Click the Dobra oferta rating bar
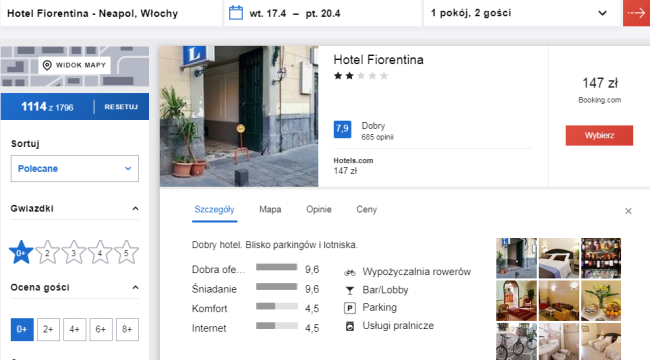 [276, 267]
